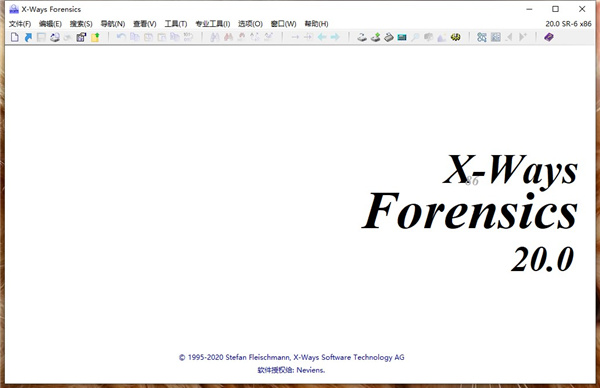Viewport: 600px width, 388px height.
Task: Close the X-Ways Forensics window
Action: tap(582, 9)
